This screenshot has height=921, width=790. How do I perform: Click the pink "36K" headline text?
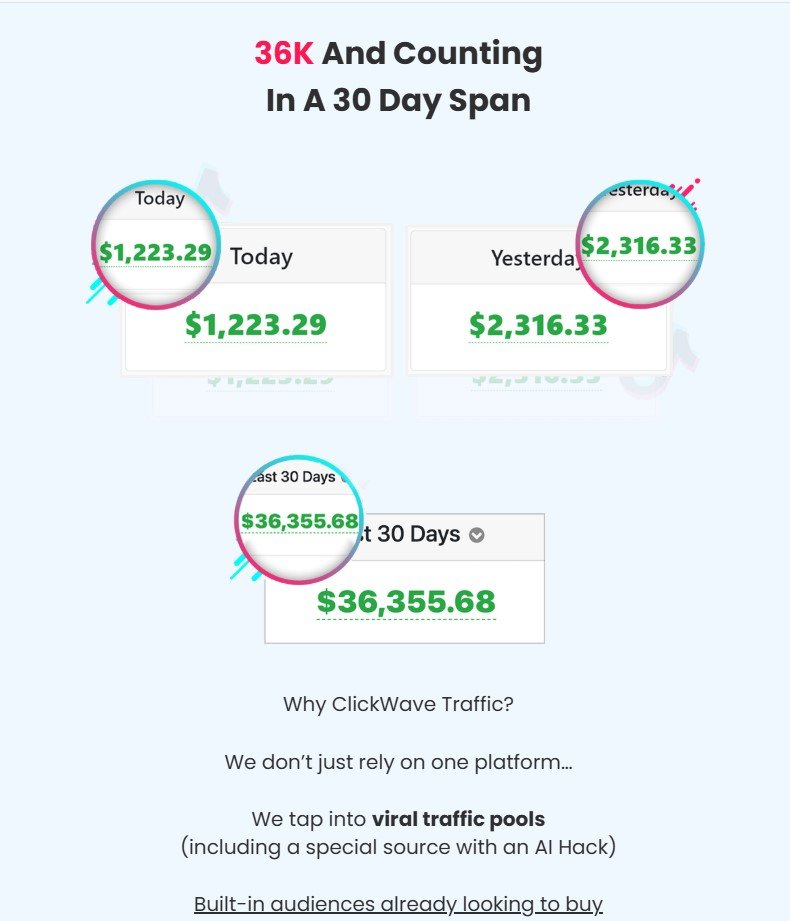pos(284,53)
